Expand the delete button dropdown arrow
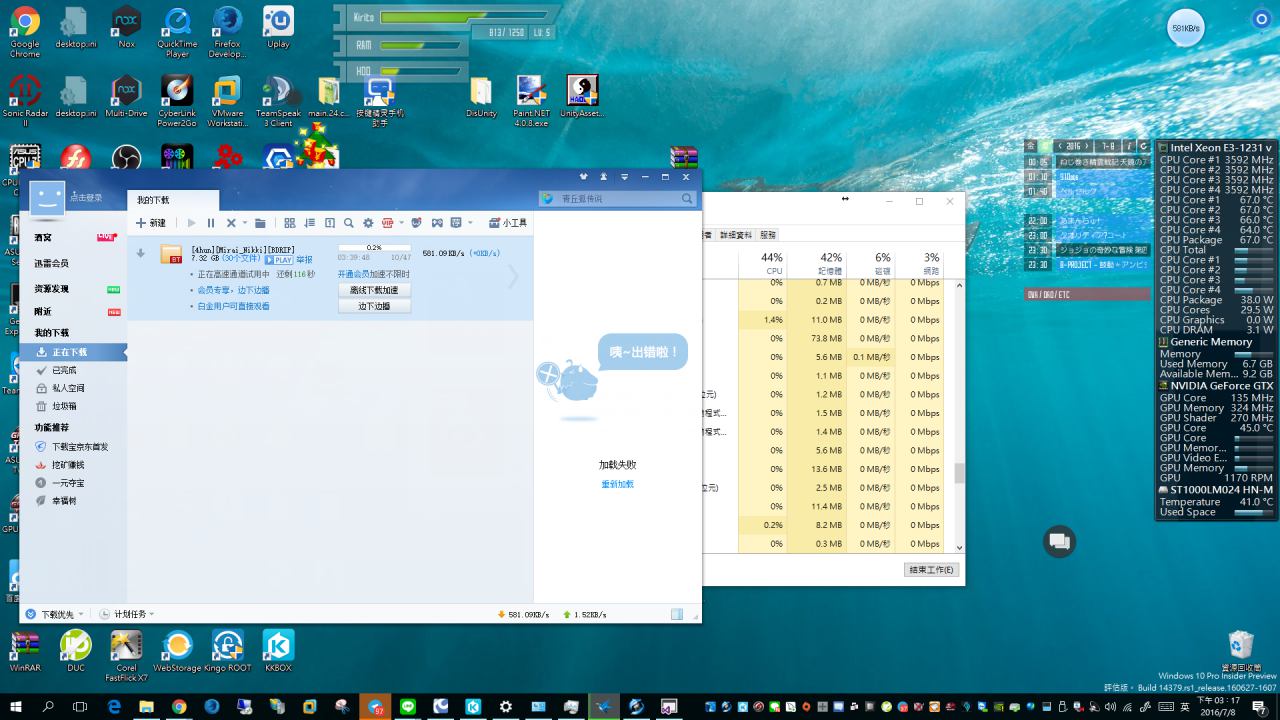The width and height of the screenshot is (1280, 720). (243, 223)
